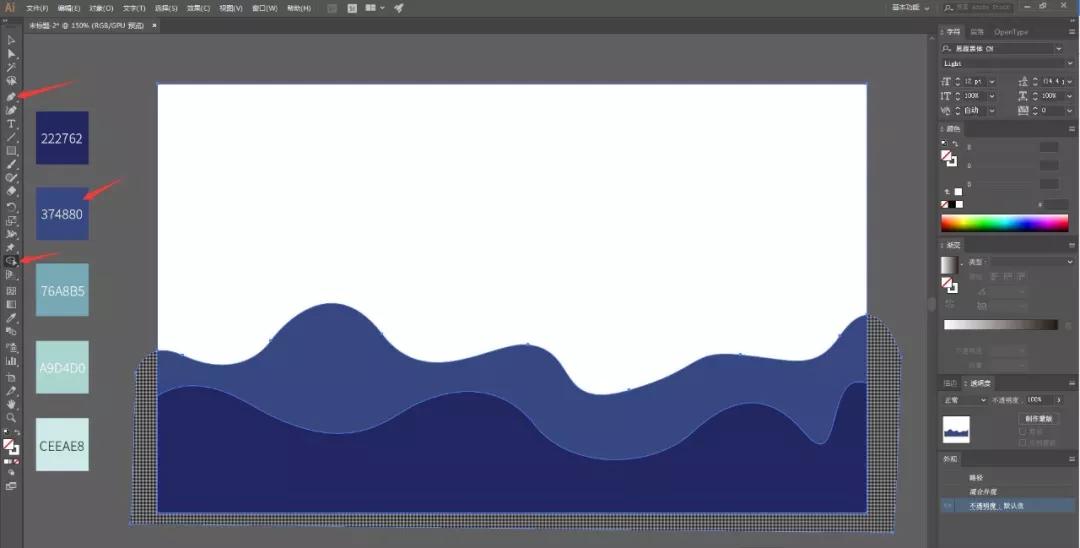This screenshot has height=548, width=1080.
Task: Click the 制作蒙版 button
Action: click(x=1038, y=419)
